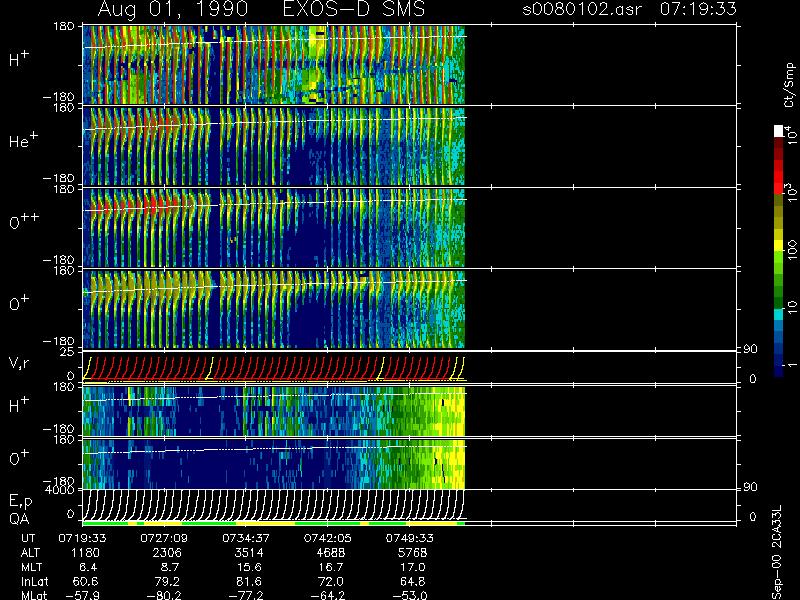Screen dimensions: 800x600
Task: Click MLT value '17.0'
Action: (x=412, y=567)
